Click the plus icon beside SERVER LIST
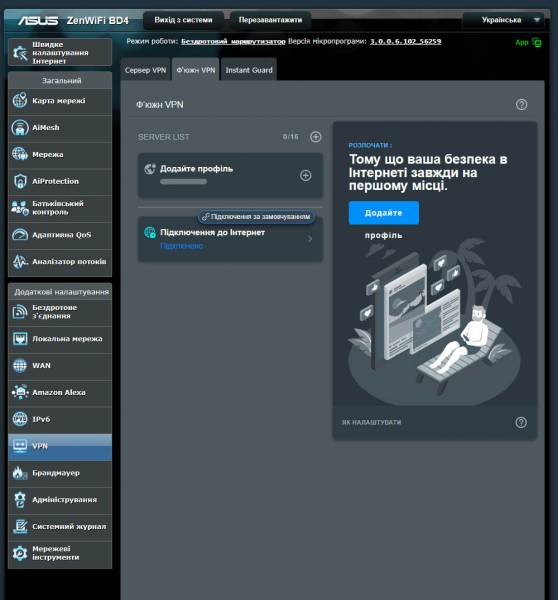This screenshot has height=600, width=558. point(315,137)
